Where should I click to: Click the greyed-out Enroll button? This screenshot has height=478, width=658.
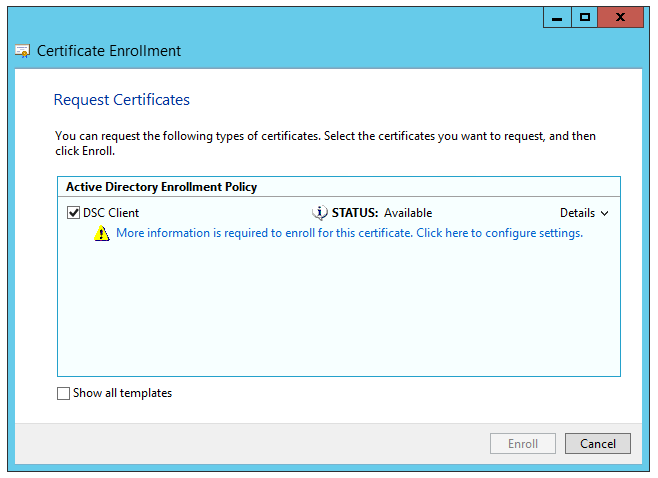523,443
